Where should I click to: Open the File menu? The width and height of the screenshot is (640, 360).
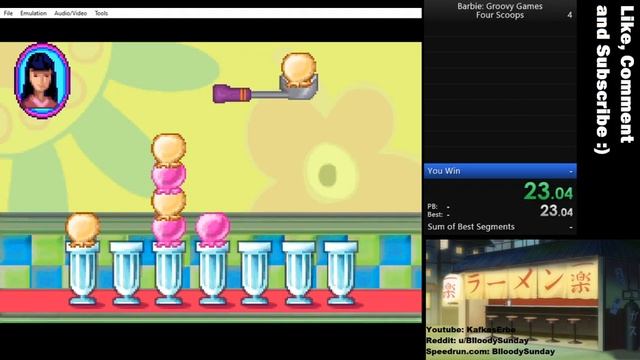point(8,13)
